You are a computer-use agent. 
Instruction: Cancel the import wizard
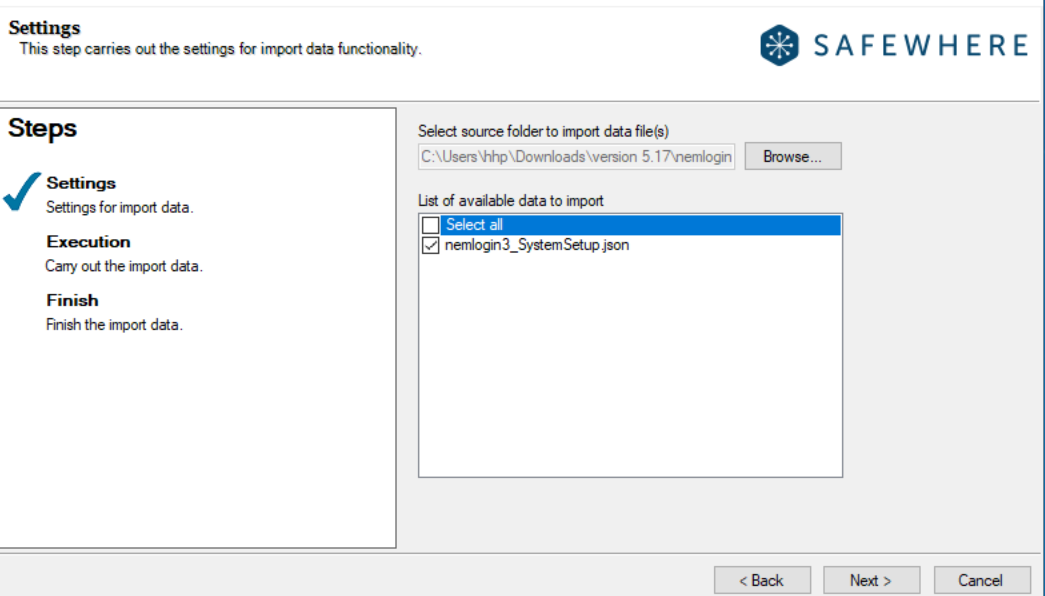(x=982, y=580)
